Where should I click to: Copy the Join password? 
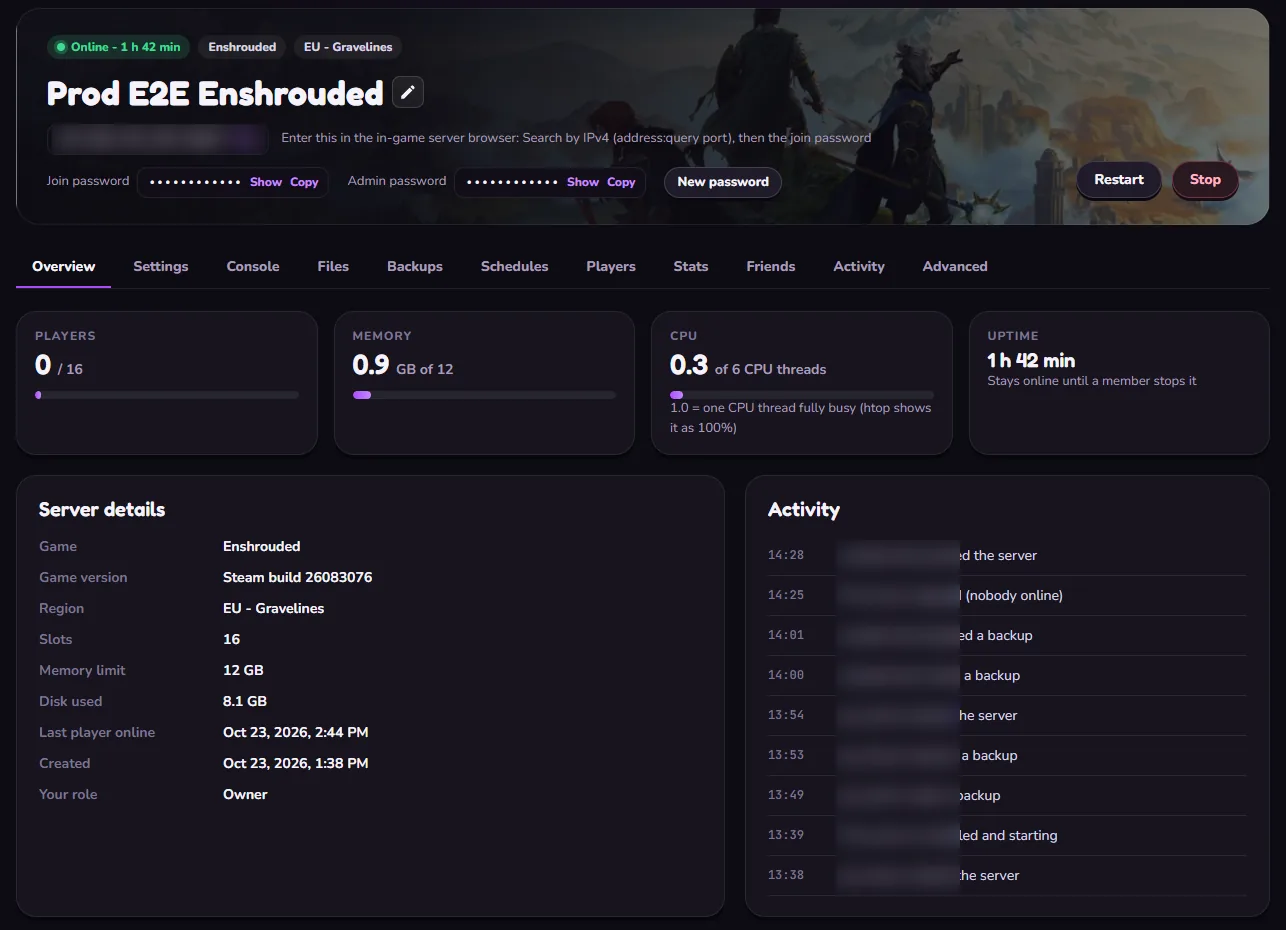point(304,182)
